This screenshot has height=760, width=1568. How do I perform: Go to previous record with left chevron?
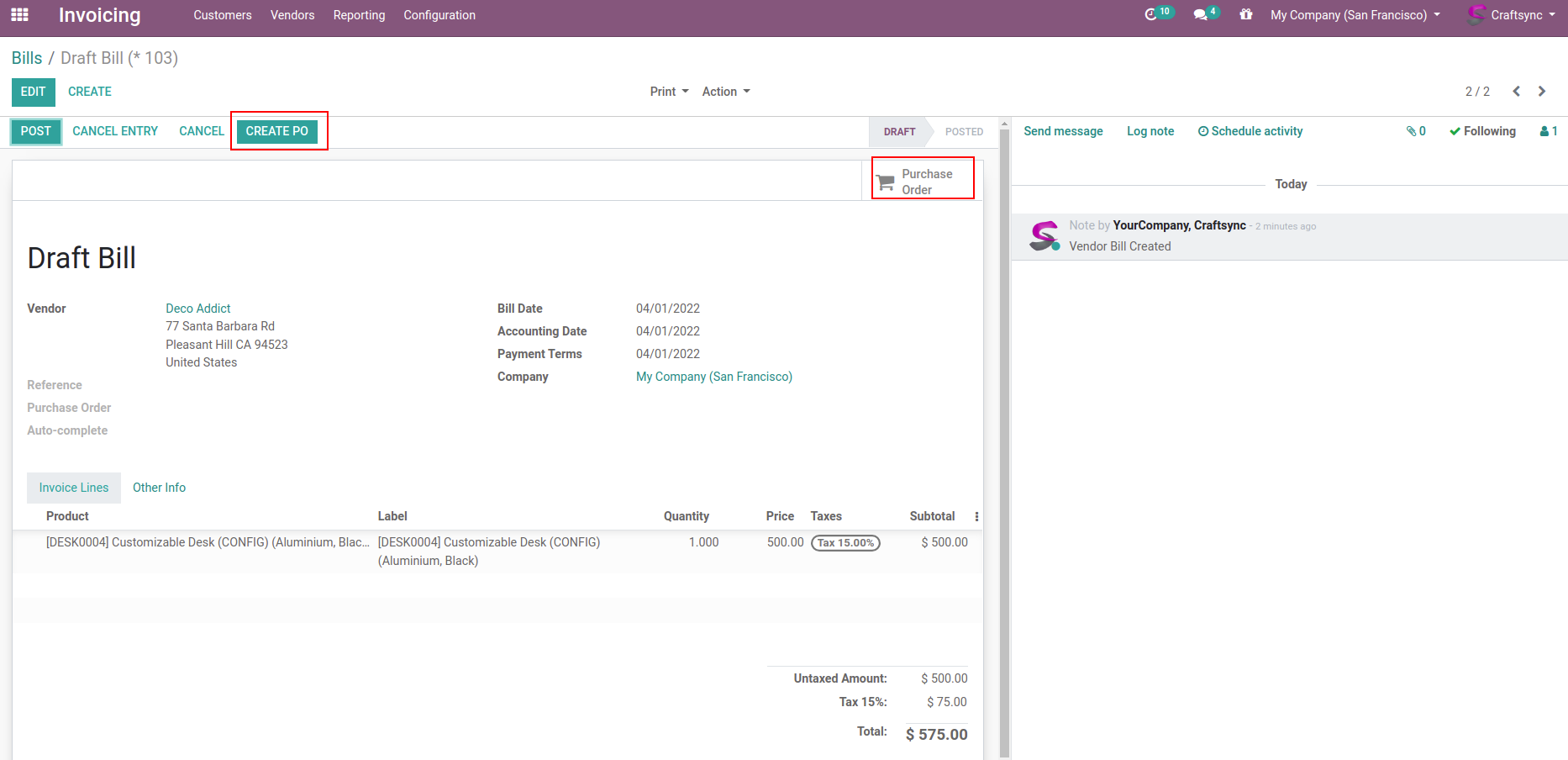click(1516, 92)
